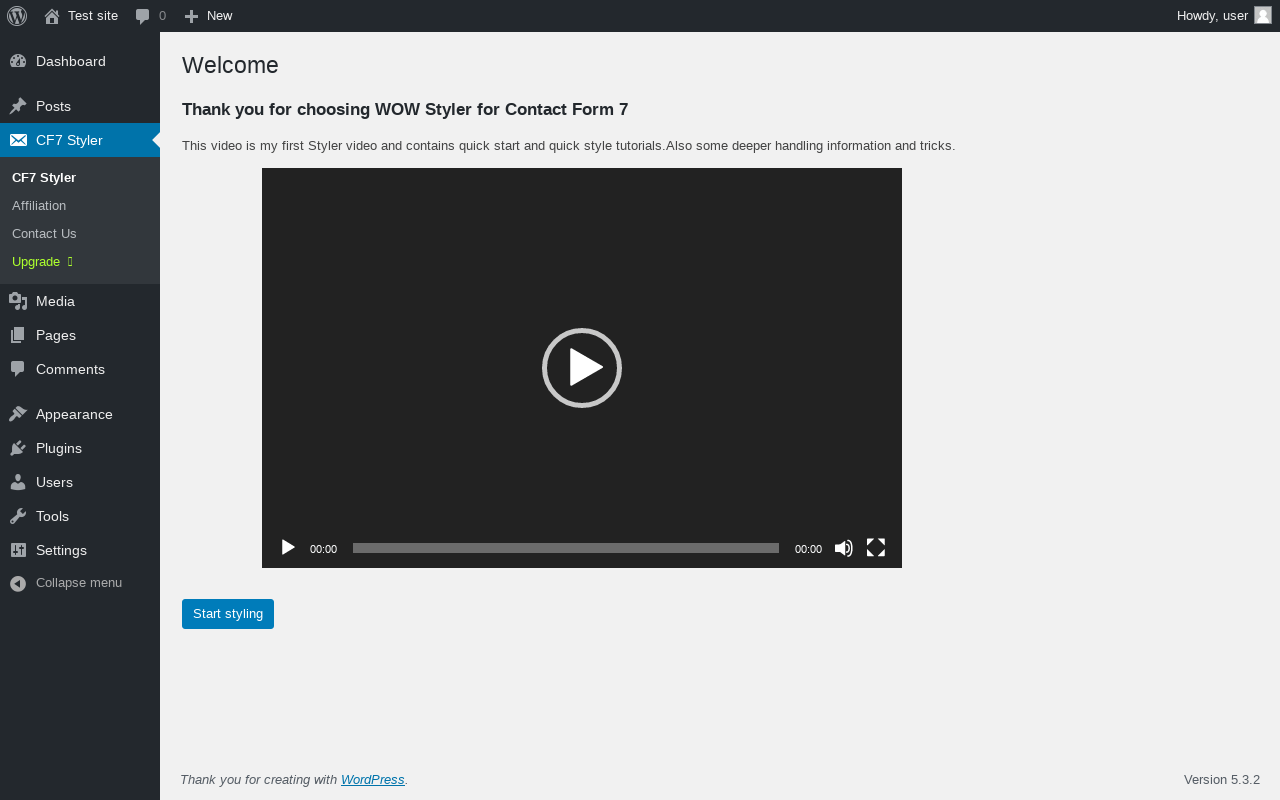The width and height of the screenshot is (1280, 800).
Task: Click the Posts pushpin icon
Action: [x=18, y=106]
